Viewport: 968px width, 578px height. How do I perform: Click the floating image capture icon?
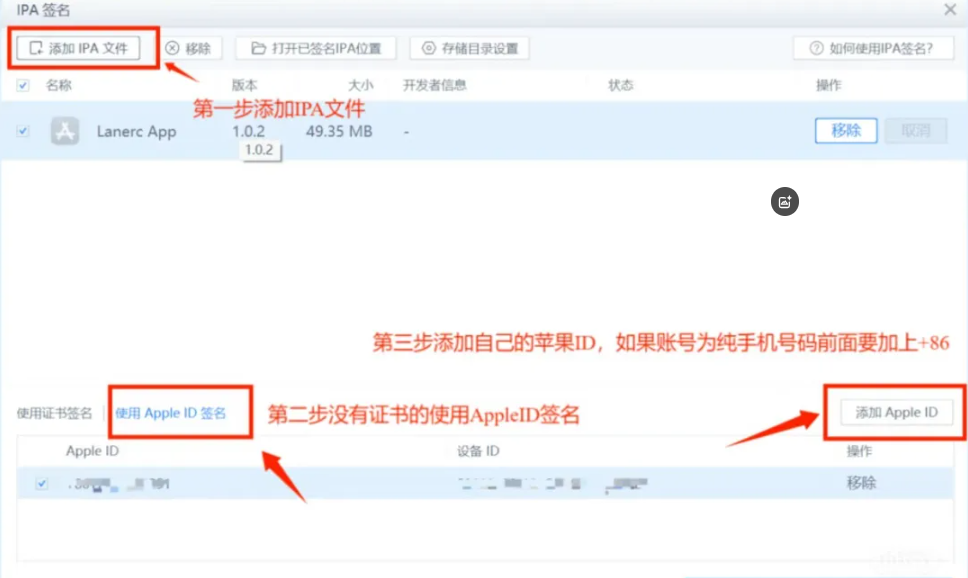785,201
